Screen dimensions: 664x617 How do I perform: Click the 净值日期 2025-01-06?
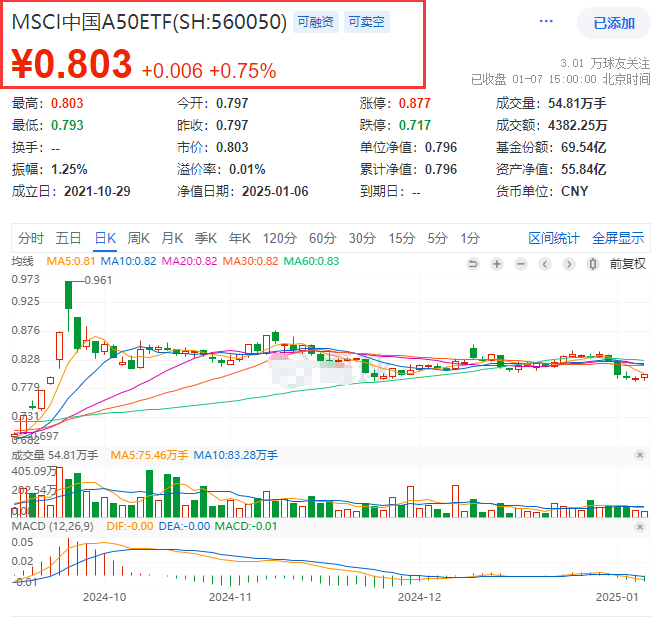275,191
